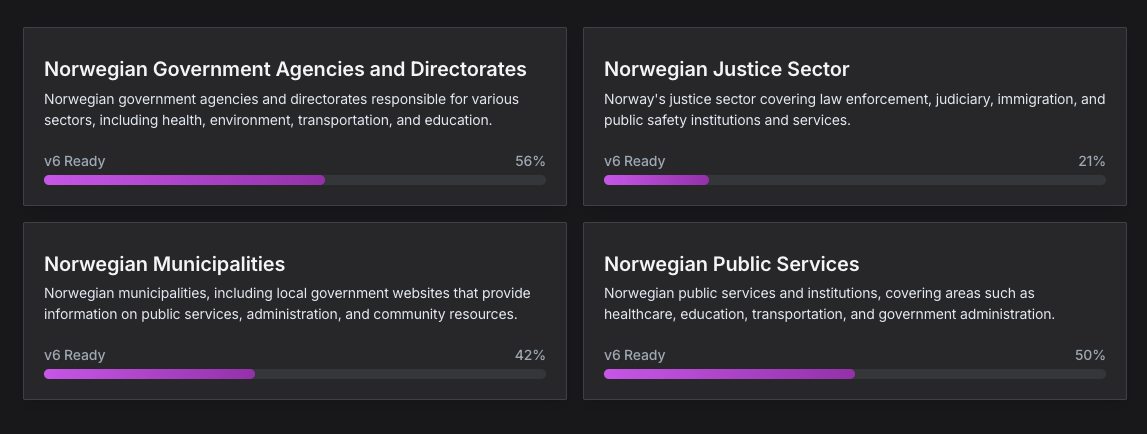Select the Government Agencies card description text
This screenshot has width=1147, height=434.
click(281, 110)
